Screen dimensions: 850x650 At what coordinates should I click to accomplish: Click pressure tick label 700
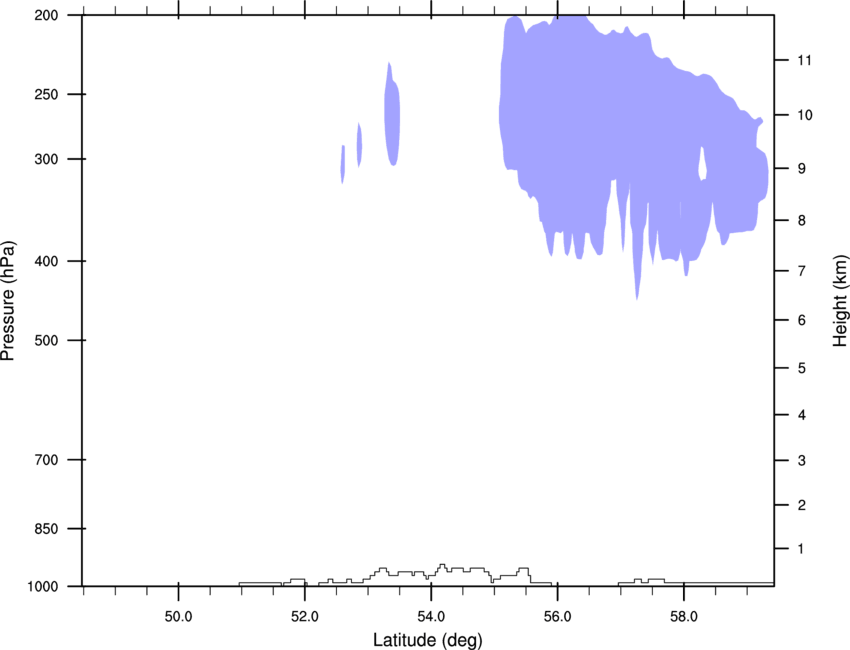(x=46, y=460)
